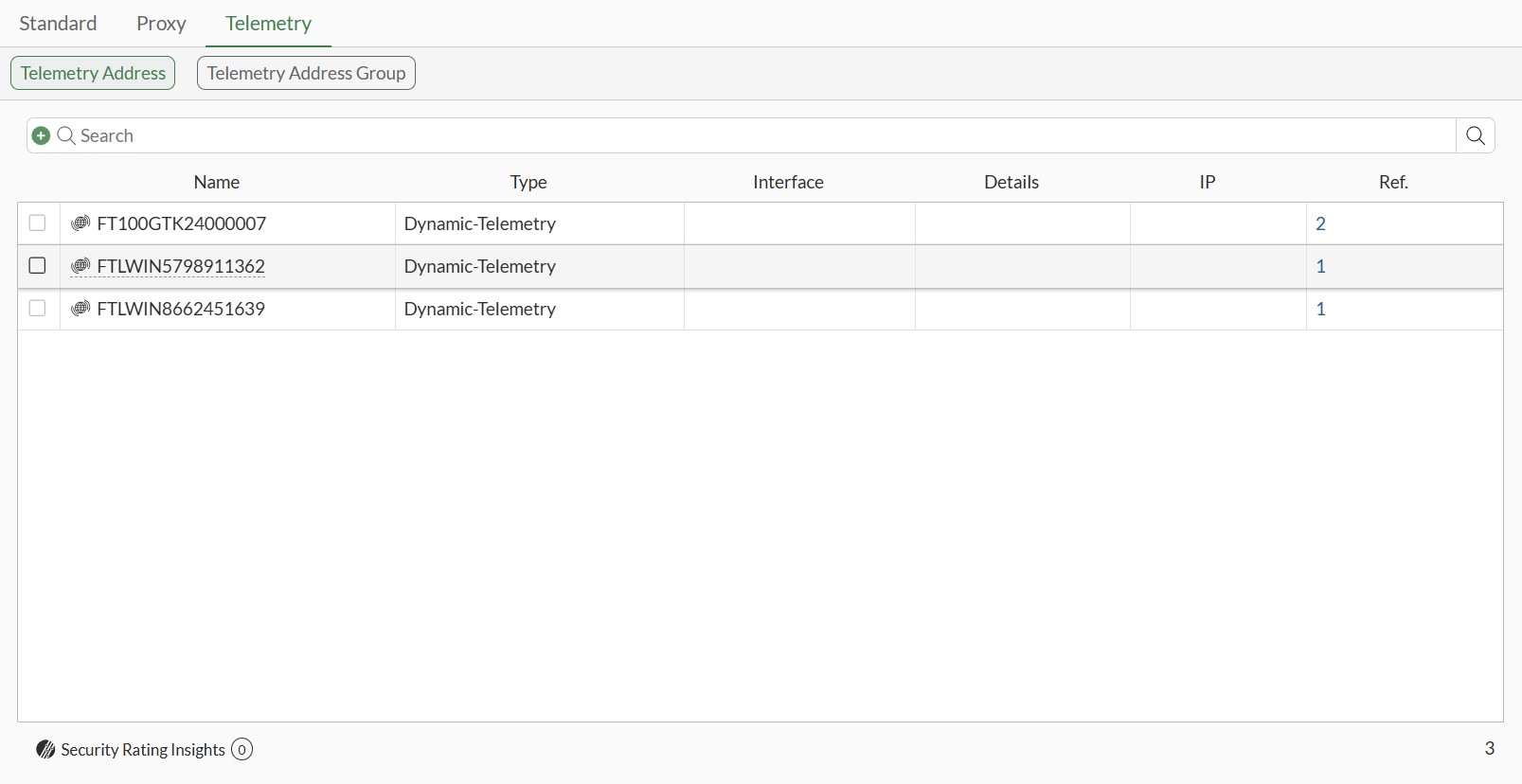This screenshot has height=784, width=1522.
Task: Switch to the Standard tab
Action: pos(58,24)
